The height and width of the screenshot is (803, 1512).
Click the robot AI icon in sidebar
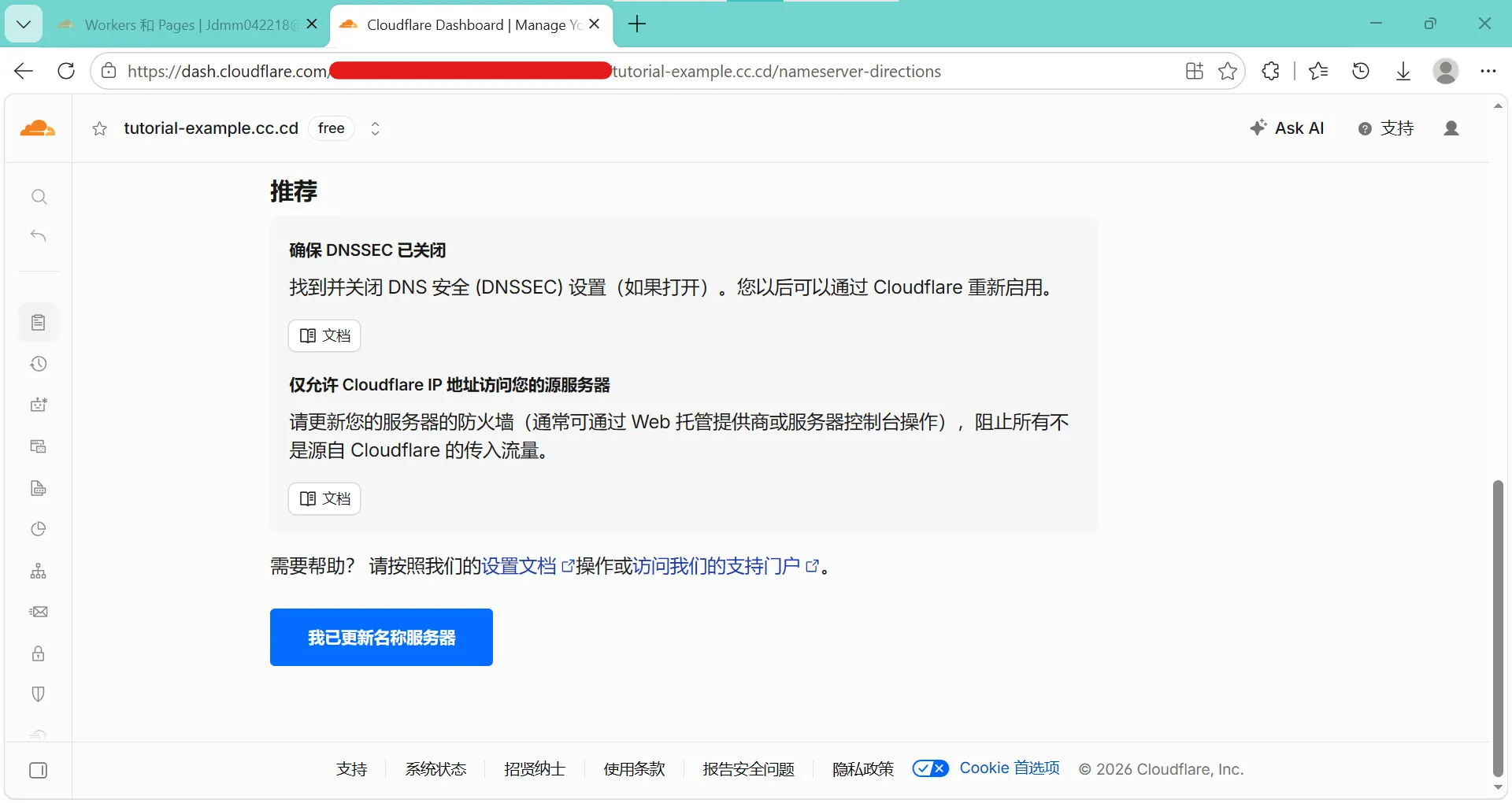[x=39, y=405]
